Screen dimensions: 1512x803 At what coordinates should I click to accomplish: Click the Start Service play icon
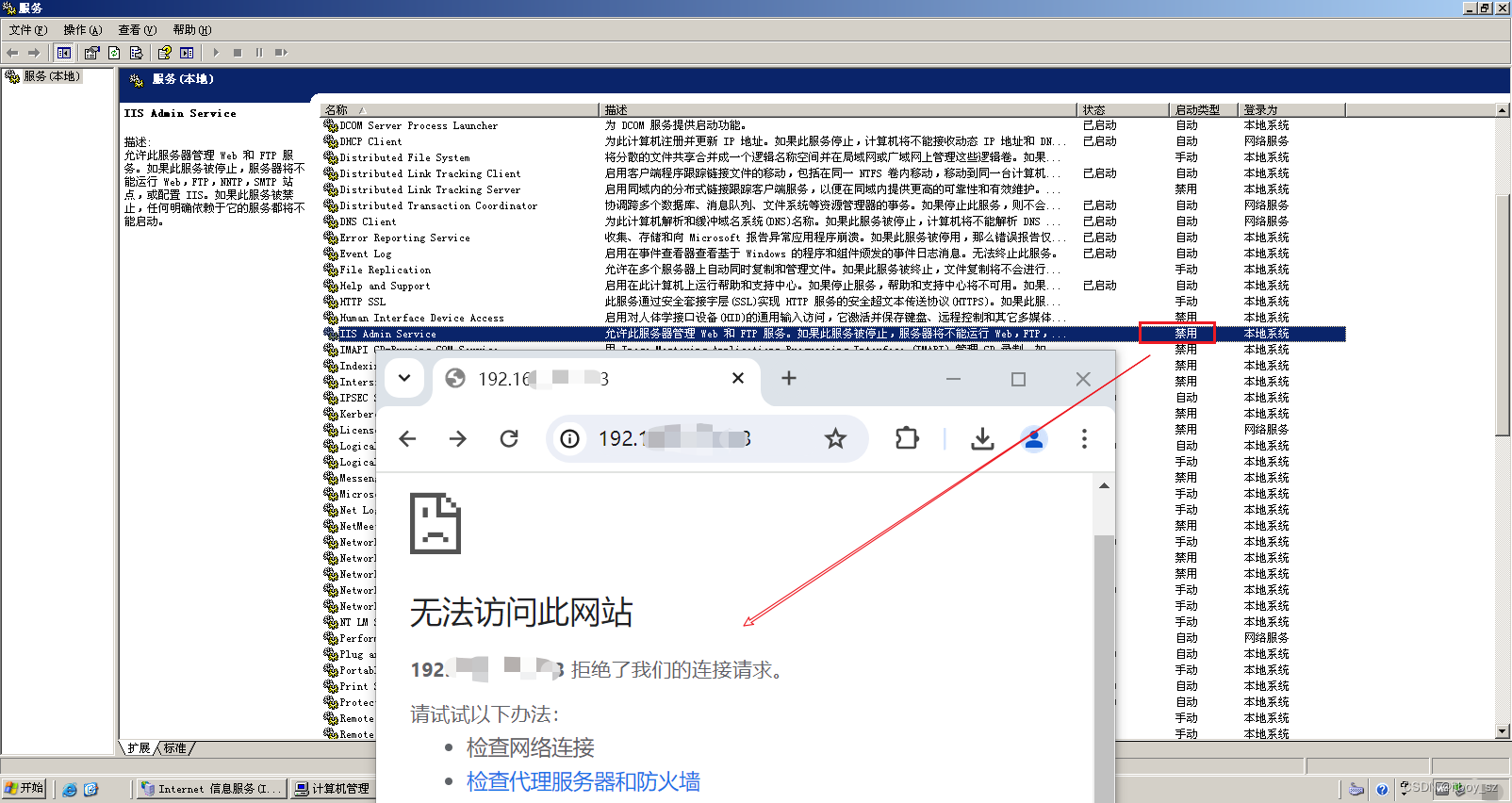216,53
